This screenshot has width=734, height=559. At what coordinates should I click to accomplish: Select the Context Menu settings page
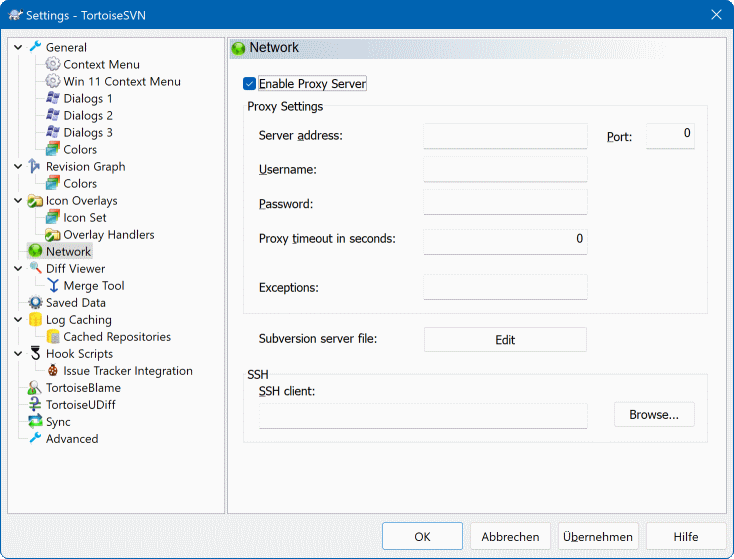[x=102, y=64]
